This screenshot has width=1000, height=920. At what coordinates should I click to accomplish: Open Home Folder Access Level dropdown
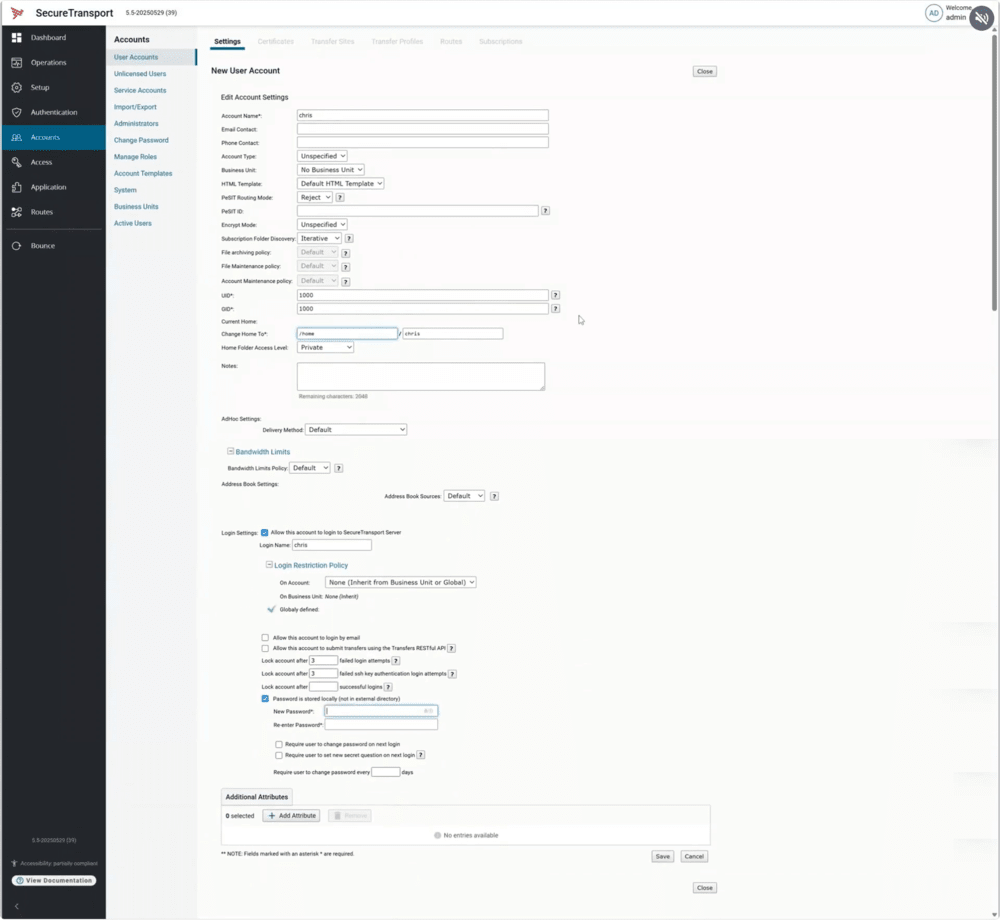tap(325, 347)
